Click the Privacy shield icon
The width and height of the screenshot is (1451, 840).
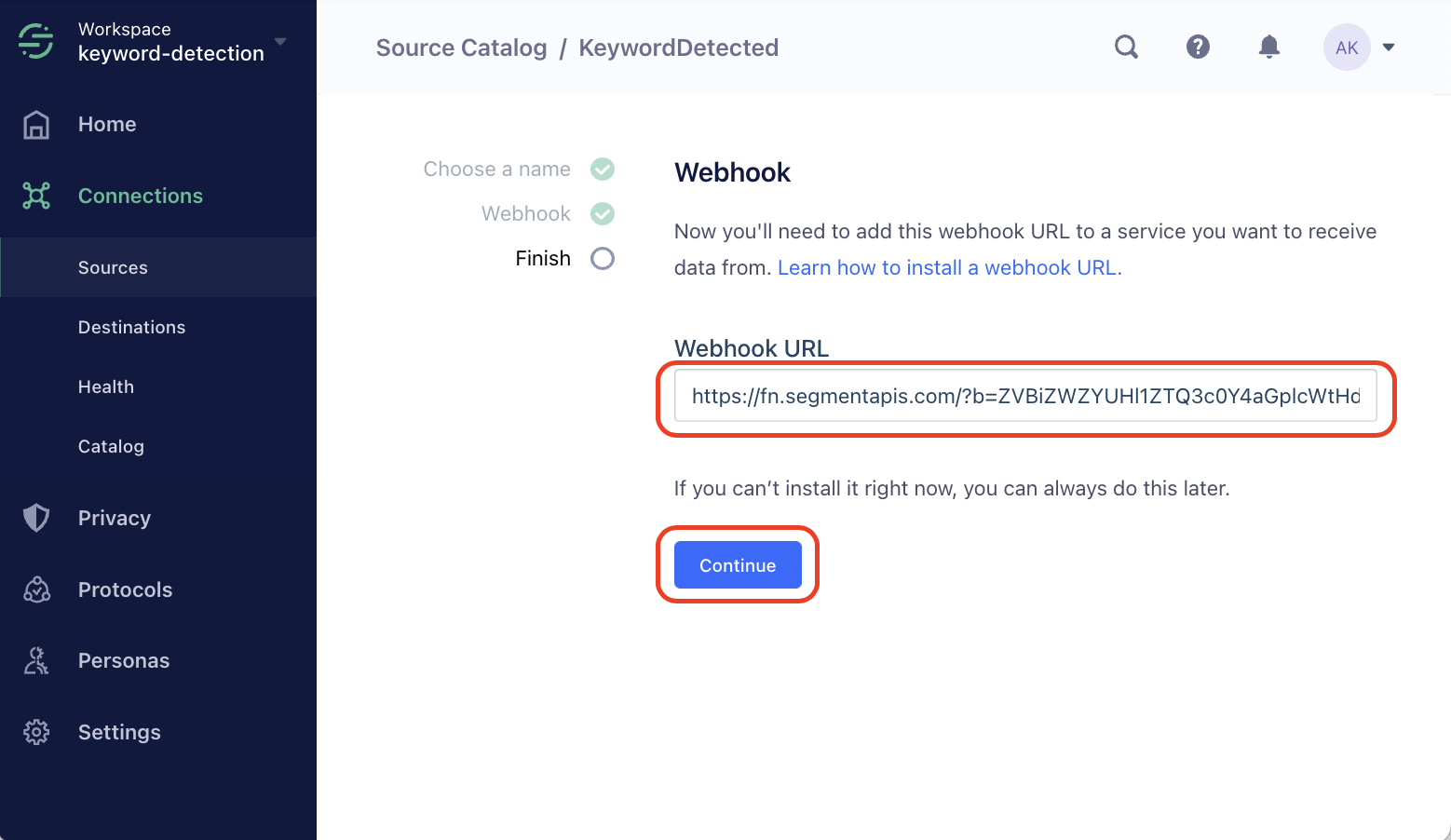pos(36,518)
